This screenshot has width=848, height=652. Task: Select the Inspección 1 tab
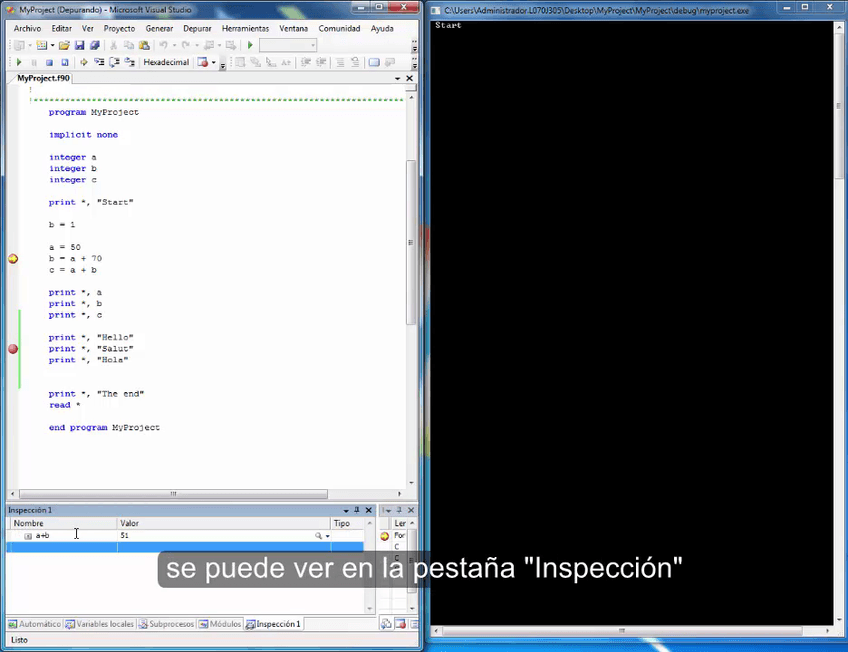[x=273, y=624]
